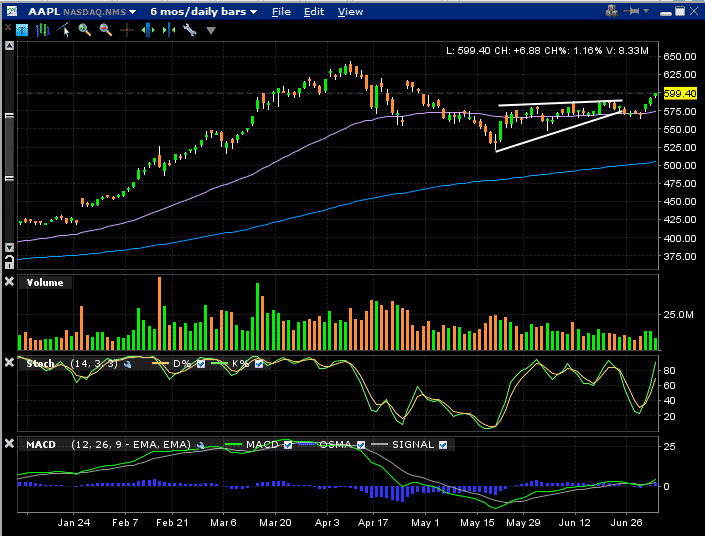This screenshot has height=536, width=705.
Task: Click the 375.00 price axis label
Action: (680, 256)
